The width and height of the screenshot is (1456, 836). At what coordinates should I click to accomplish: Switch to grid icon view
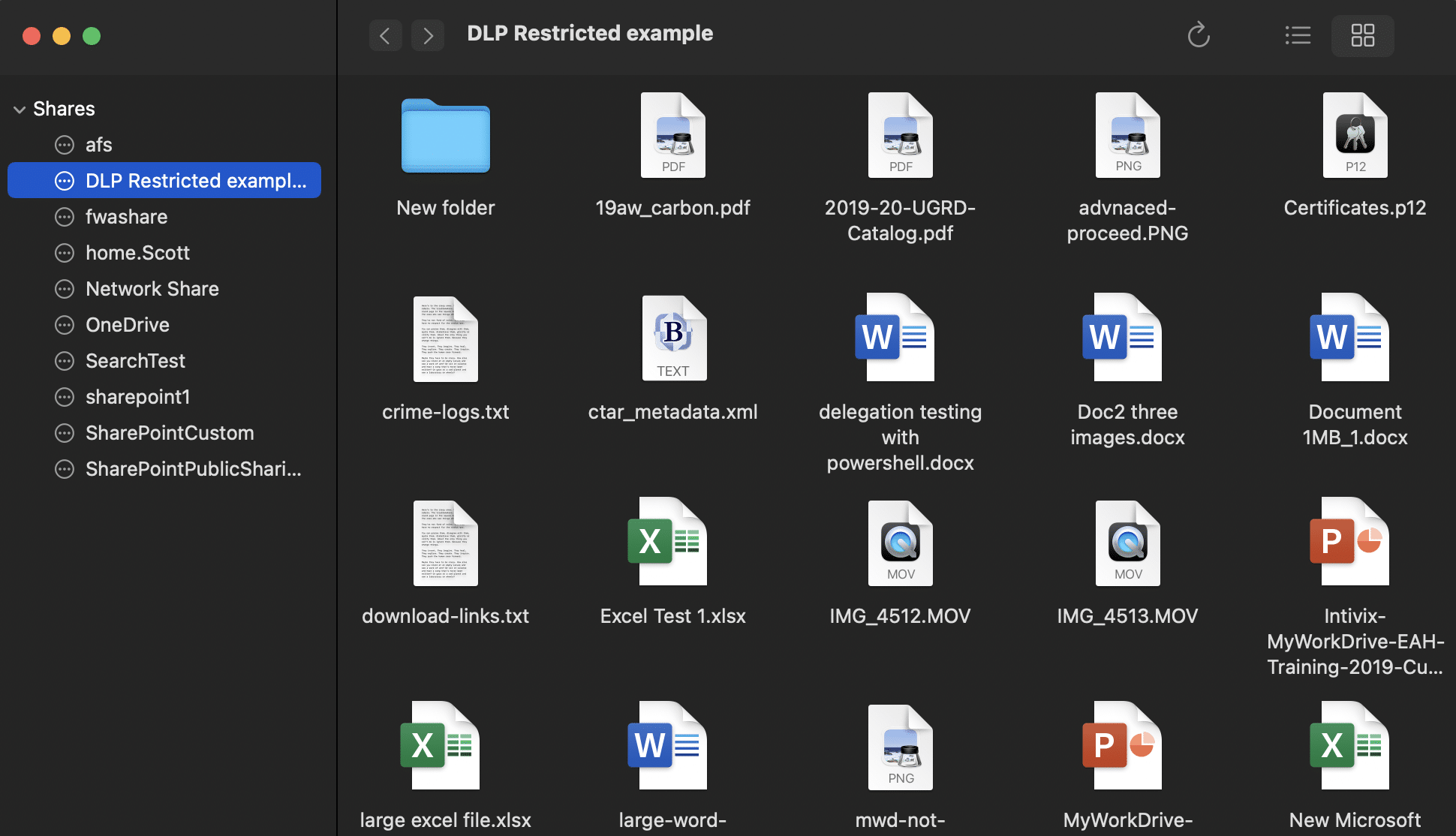1362,35
